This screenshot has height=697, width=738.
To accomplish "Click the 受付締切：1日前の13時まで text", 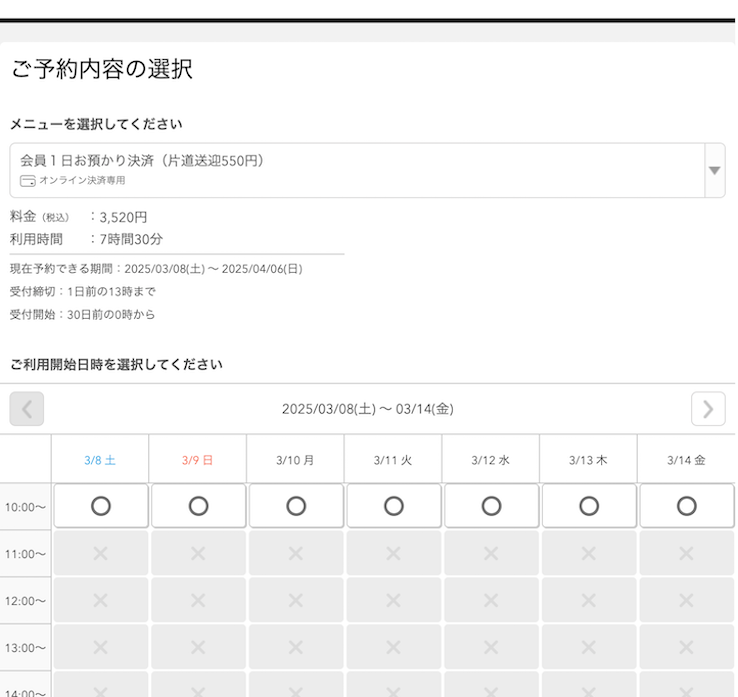I will (x=83, y=291).
